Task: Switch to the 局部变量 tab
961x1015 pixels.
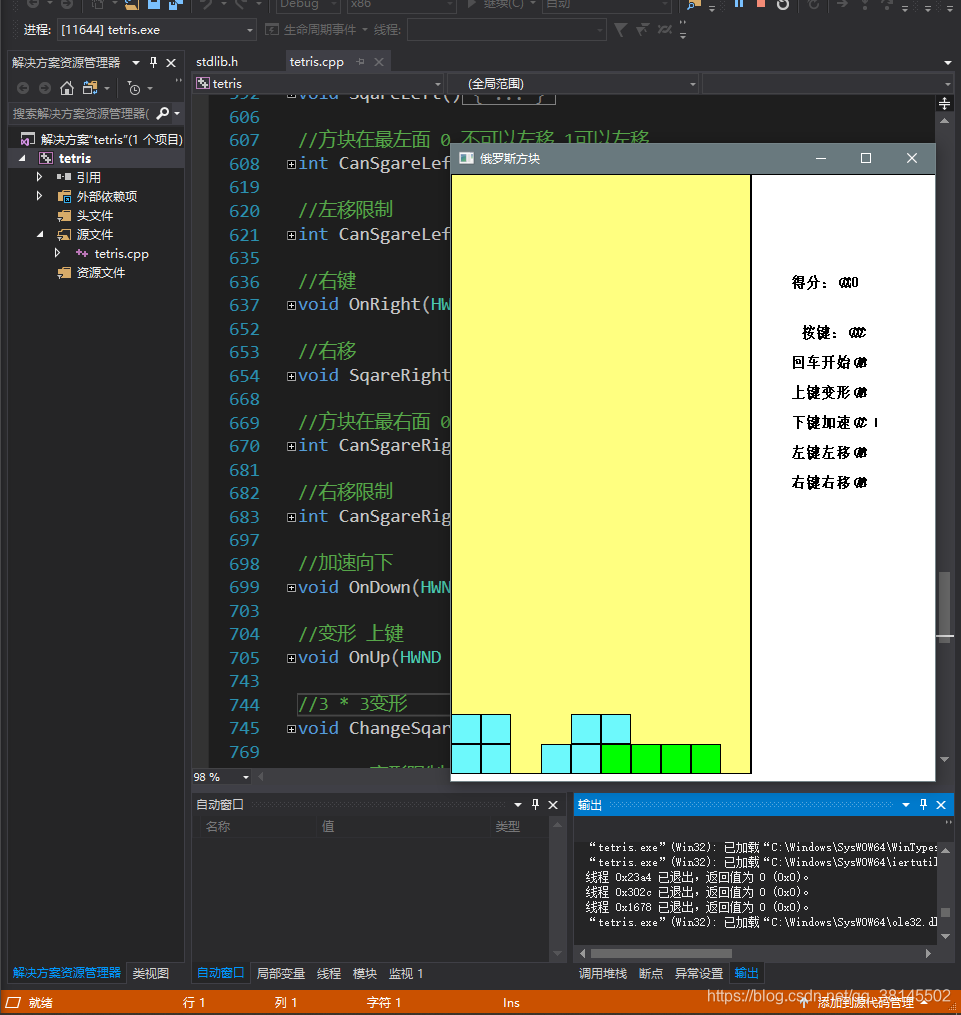Action: [x=280, y=973]
